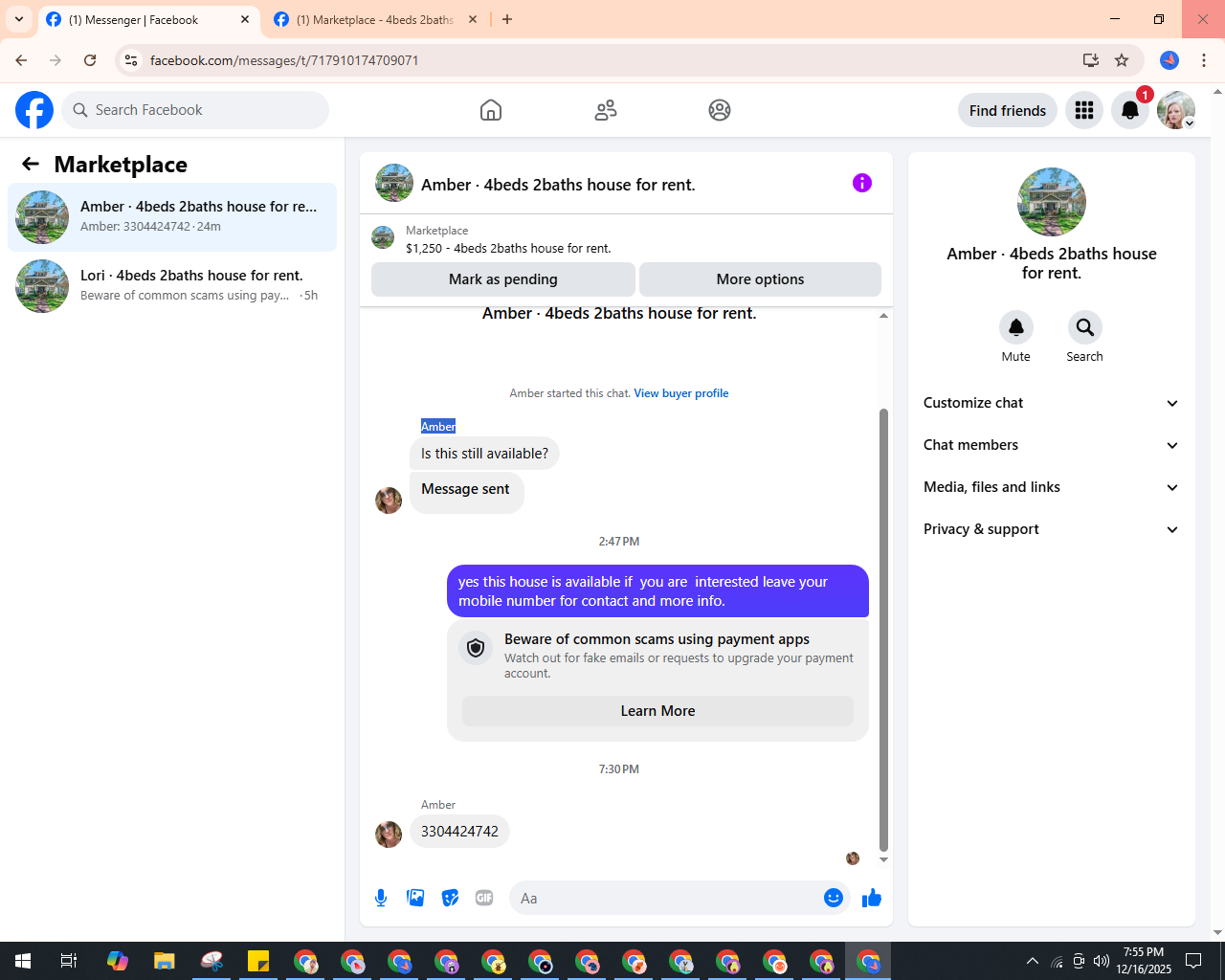Choose a GIF icon in composer

click(484, 898)
